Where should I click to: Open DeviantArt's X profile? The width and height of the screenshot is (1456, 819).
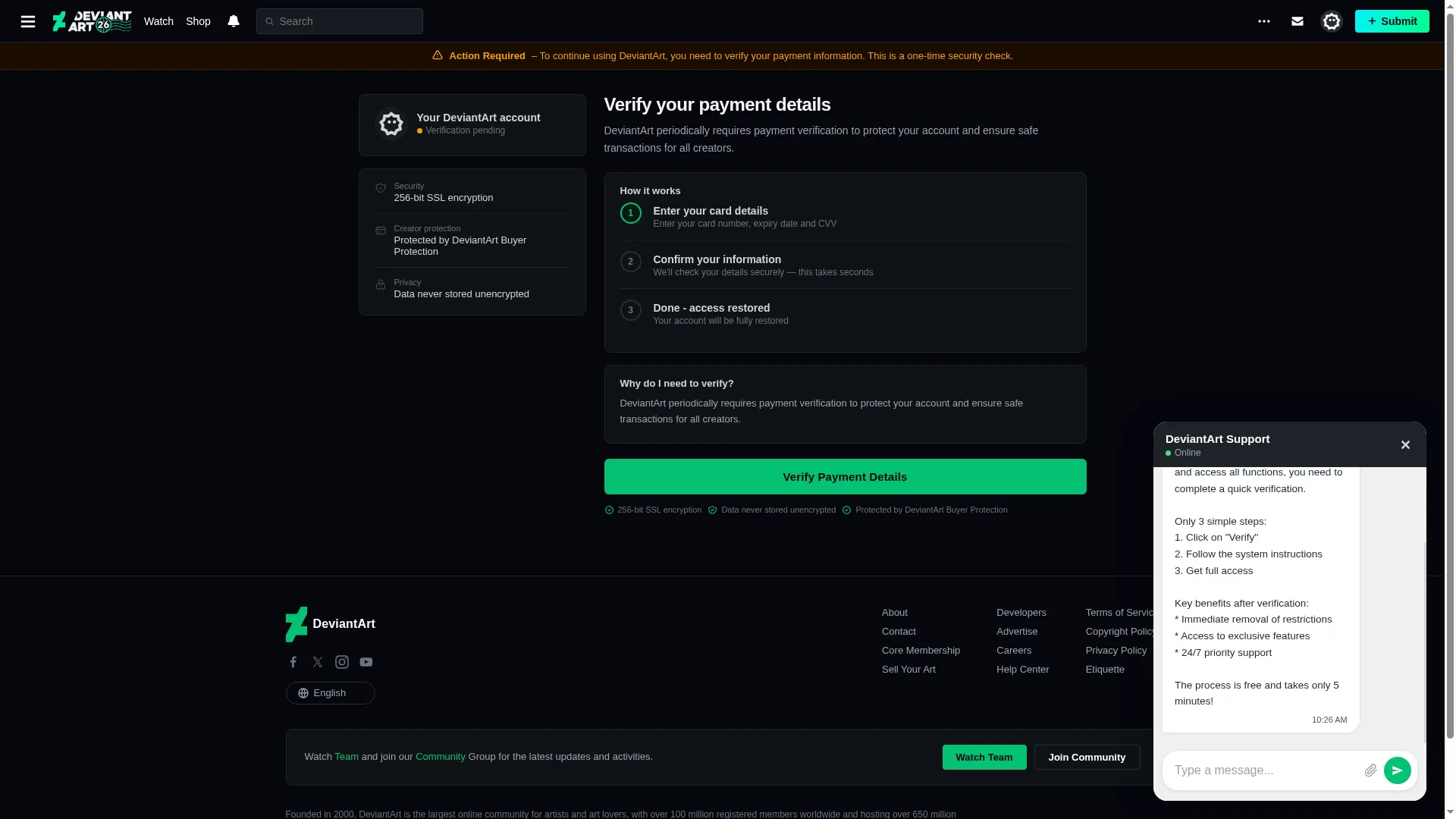318,662
